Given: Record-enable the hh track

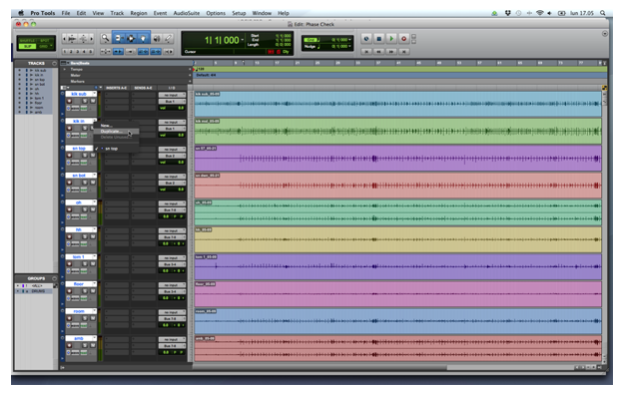Looking at the screenshot, I should pos(69,237).
